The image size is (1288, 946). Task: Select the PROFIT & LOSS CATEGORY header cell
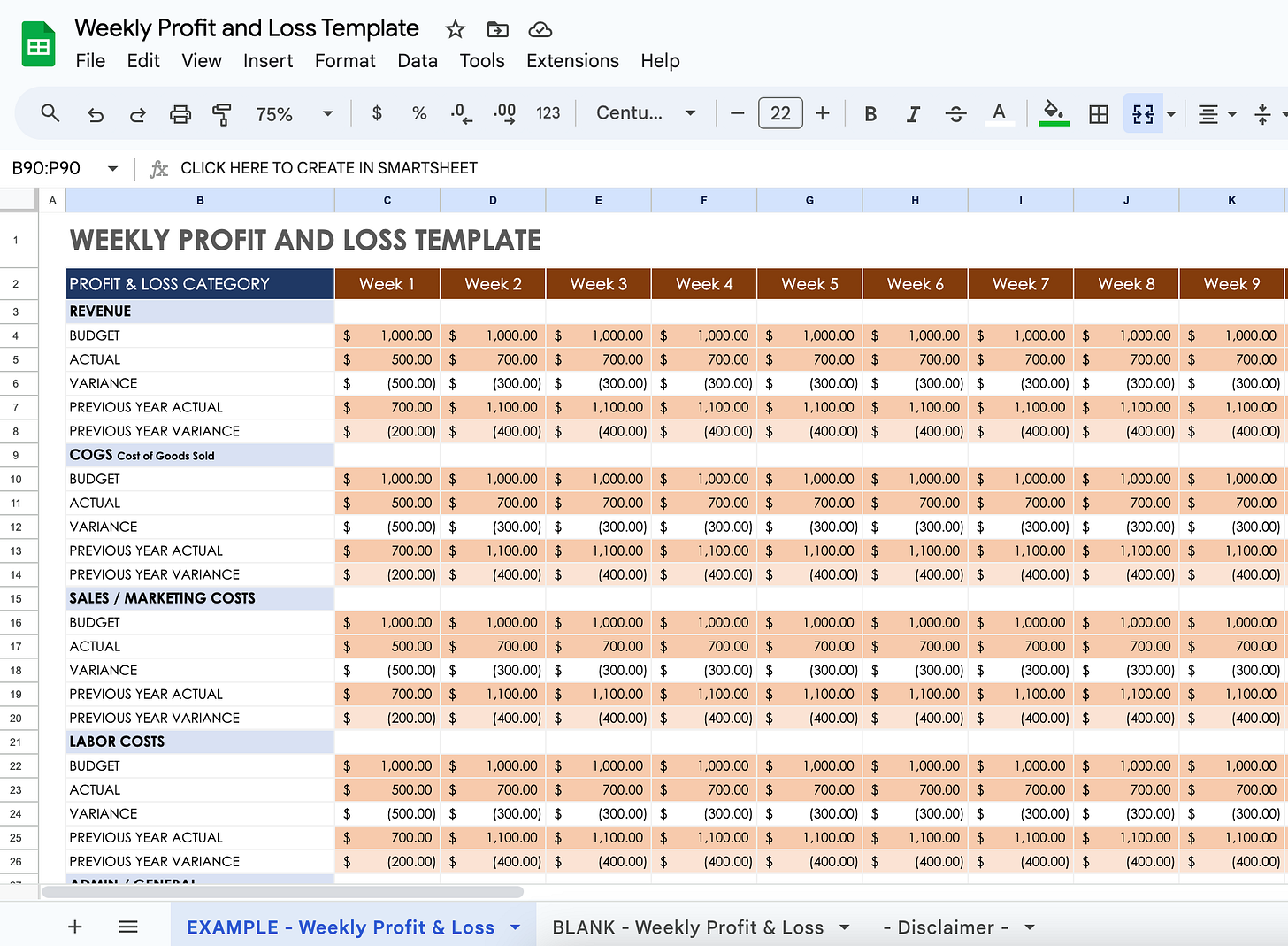[201, 284]
